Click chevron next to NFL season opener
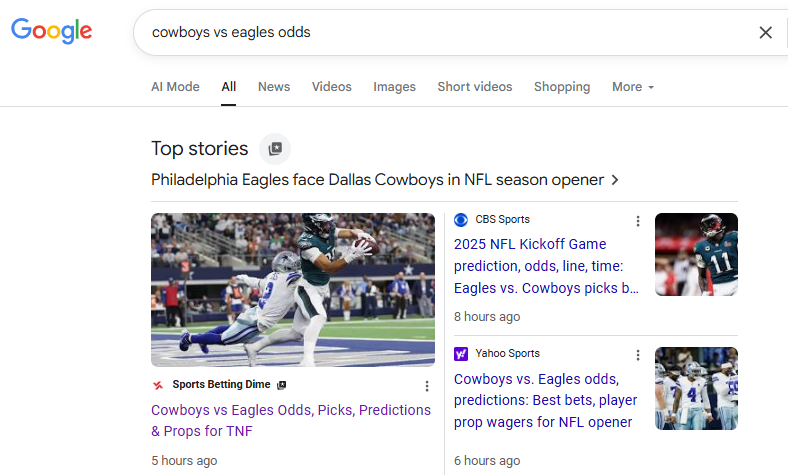Viewport: 788px width, 475px height. point(615,179)
